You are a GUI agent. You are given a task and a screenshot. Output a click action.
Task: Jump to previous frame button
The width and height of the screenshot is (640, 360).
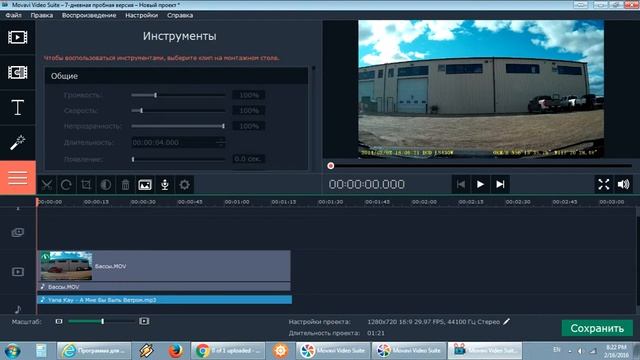point(461,184)
